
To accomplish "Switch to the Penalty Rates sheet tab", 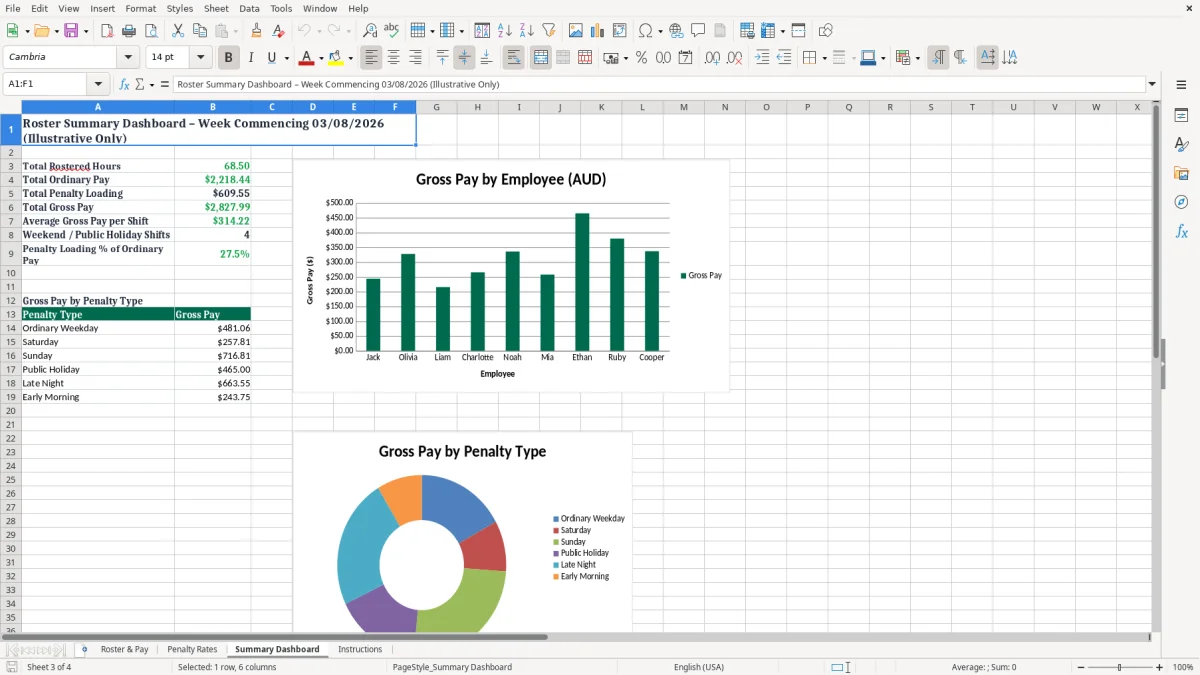I will [x=192, y=649].
